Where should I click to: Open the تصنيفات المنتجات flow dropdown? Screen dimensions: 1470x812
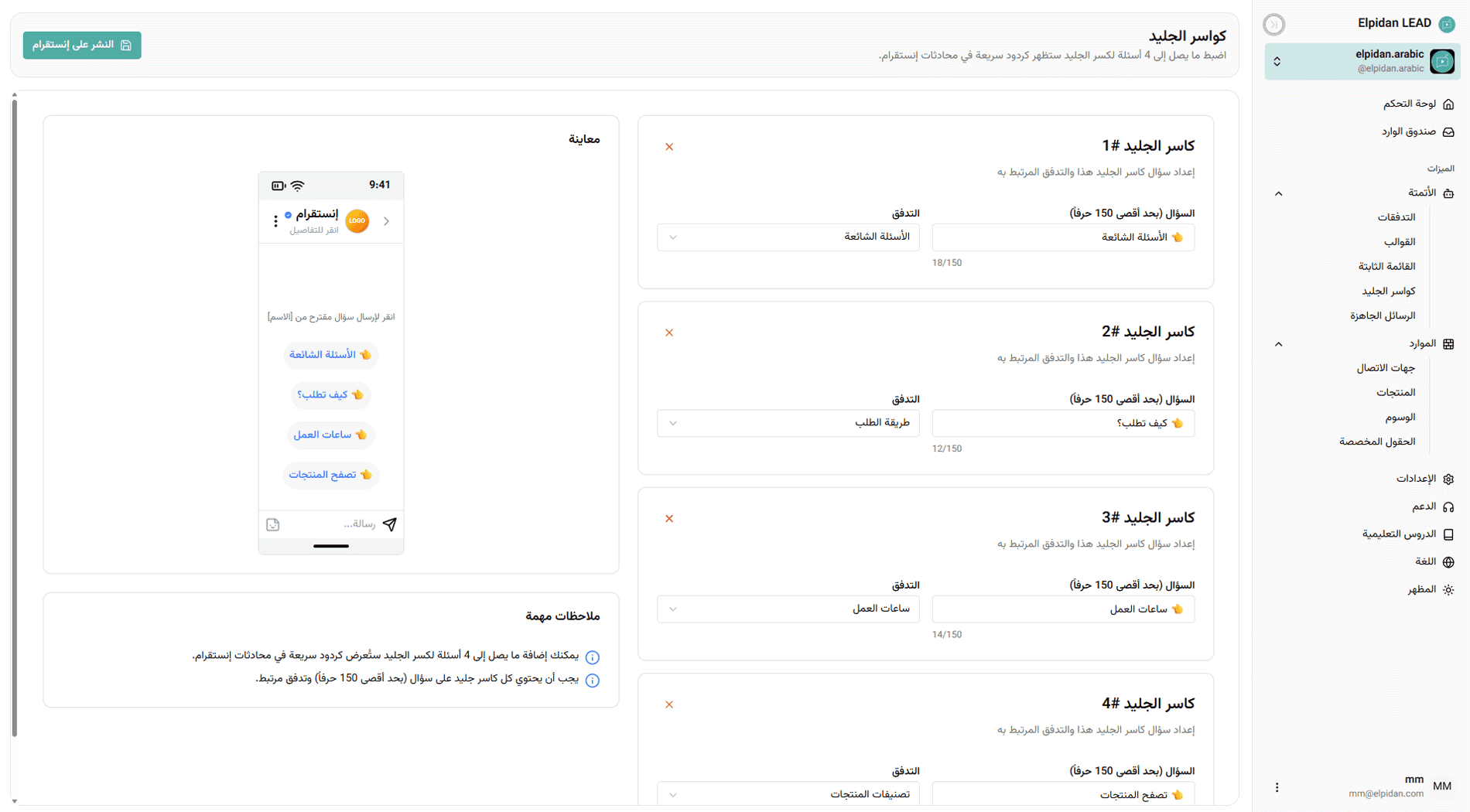click(x=788, y=793)
